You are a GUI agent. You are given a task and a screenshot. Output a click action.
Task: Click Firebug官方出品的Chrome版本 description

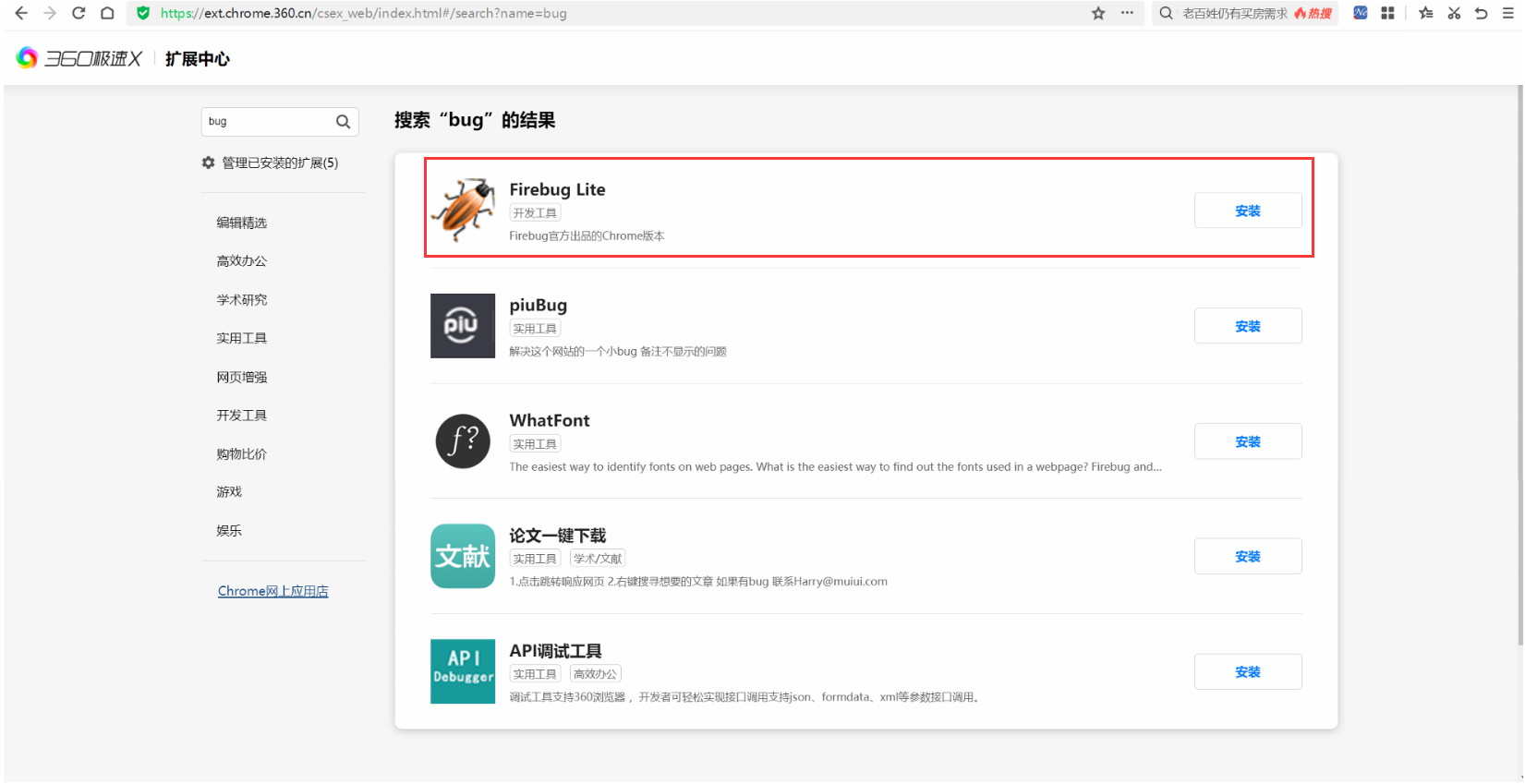pos(587,236)
